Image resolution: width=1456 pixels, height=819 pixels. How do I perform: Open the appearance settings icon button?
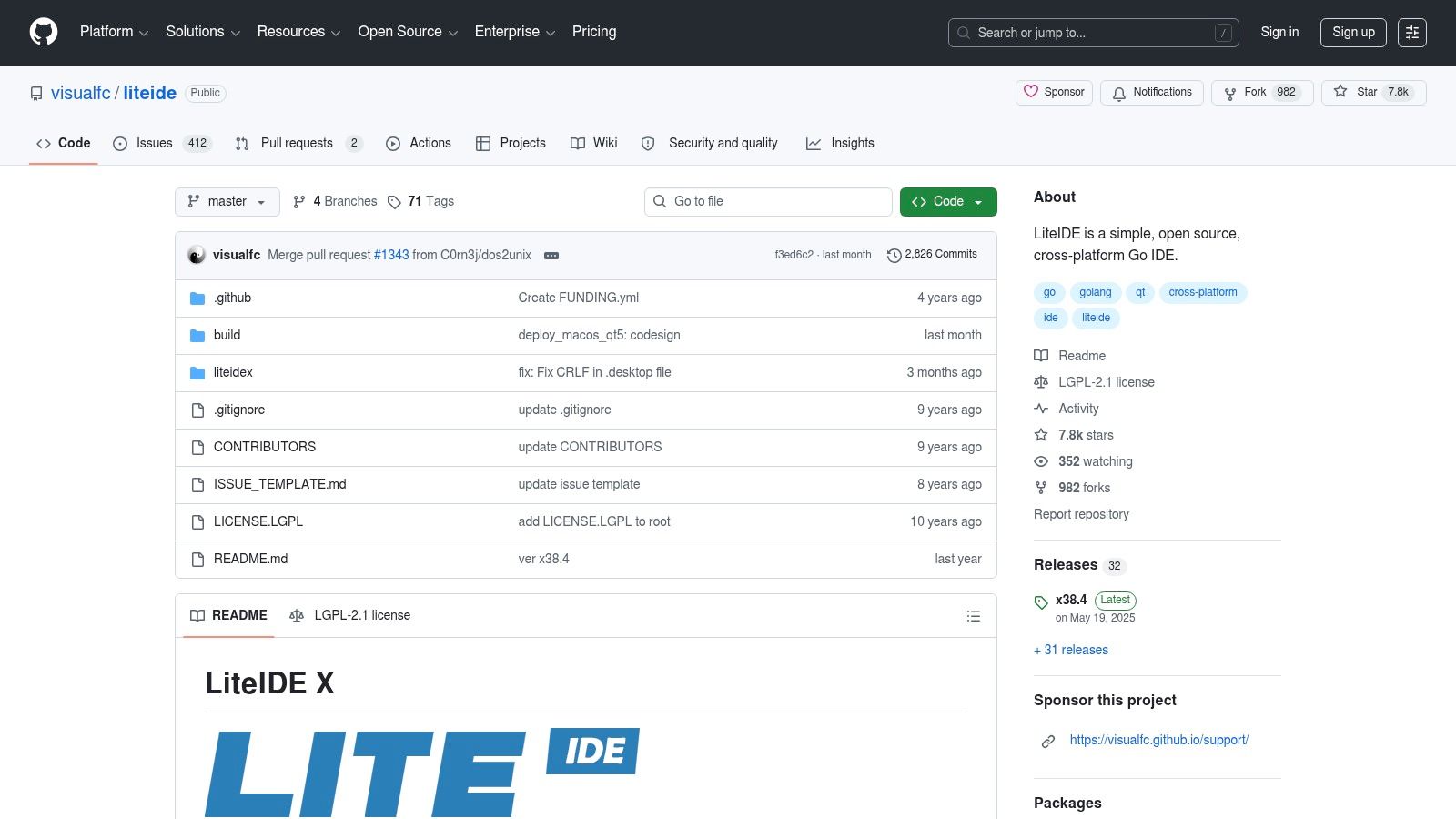pos(1412,33)
